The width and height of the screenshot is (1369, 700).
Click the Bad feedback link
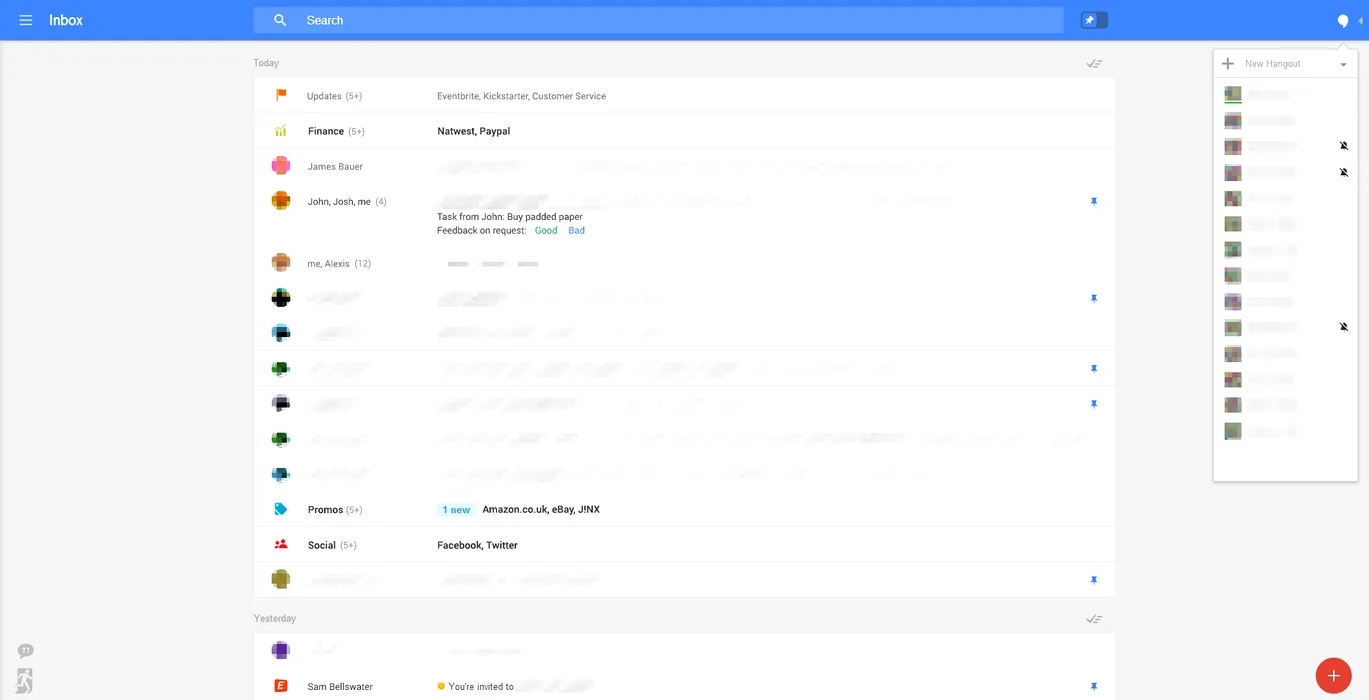pos(577,231)
